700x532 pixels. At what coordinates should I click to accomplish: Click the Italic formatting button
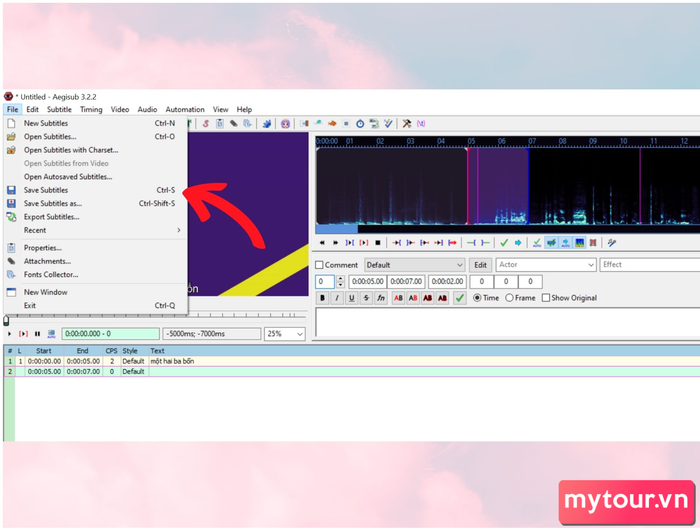click(337, 298)
